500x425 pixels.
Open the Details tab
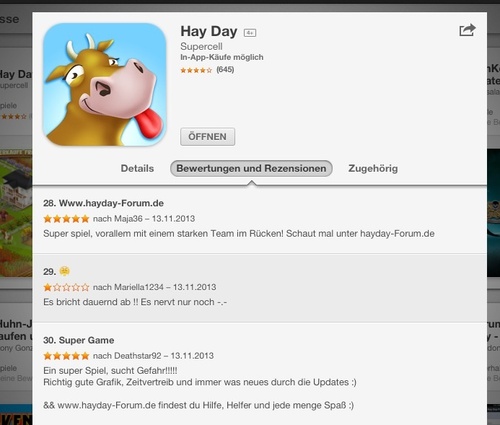(x=137, y=168)
